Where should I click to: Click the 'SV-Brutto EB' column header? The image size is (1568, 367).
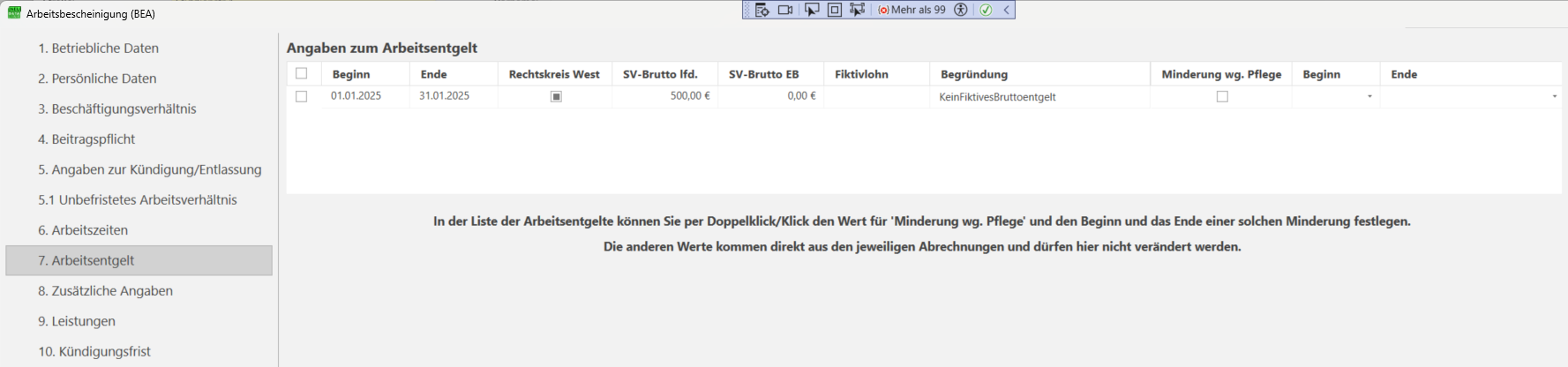(x=770, y=74)
